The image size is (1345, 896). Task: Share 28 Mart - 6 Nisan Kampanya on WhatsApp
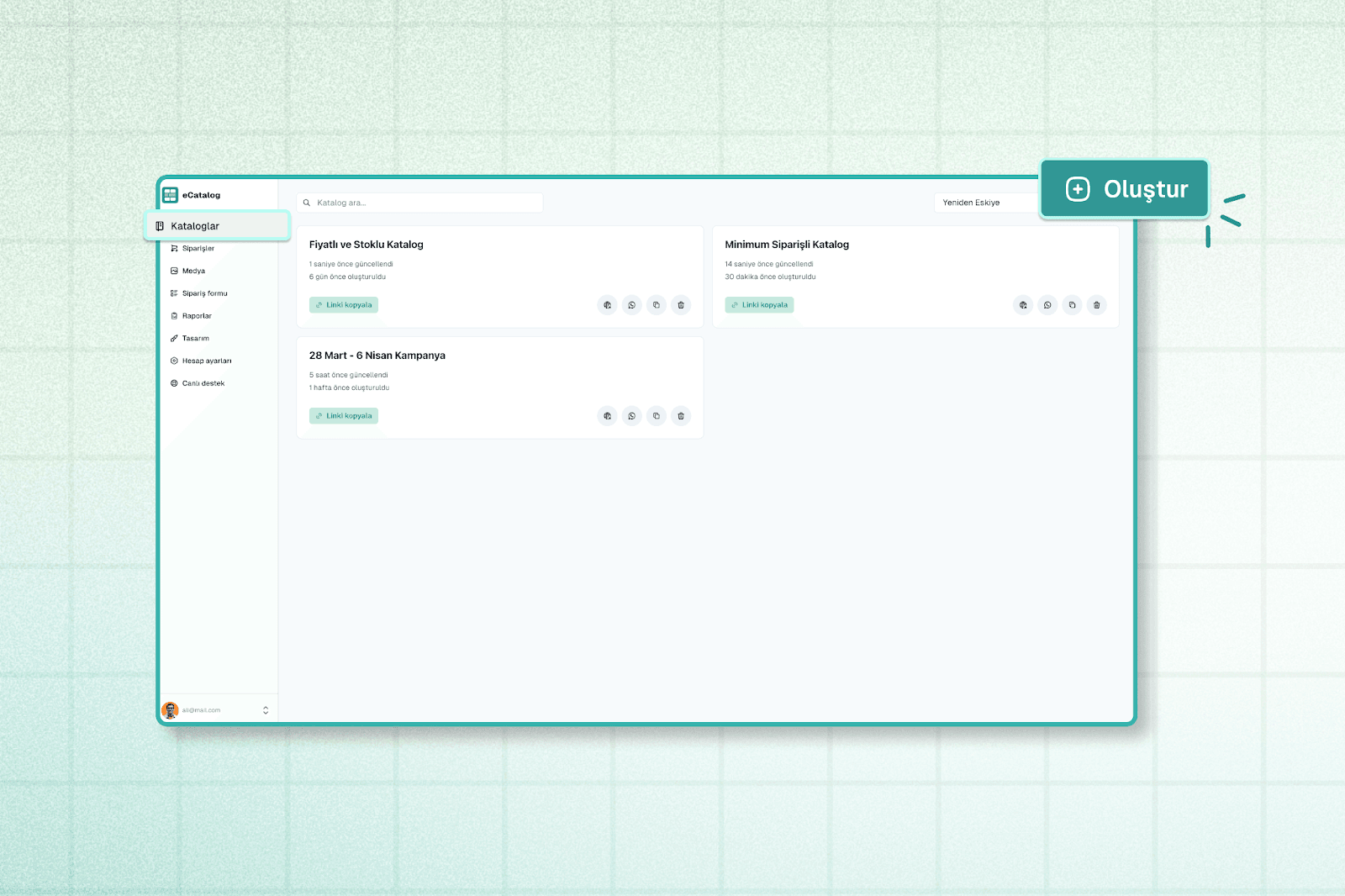(x=631, y=416)
